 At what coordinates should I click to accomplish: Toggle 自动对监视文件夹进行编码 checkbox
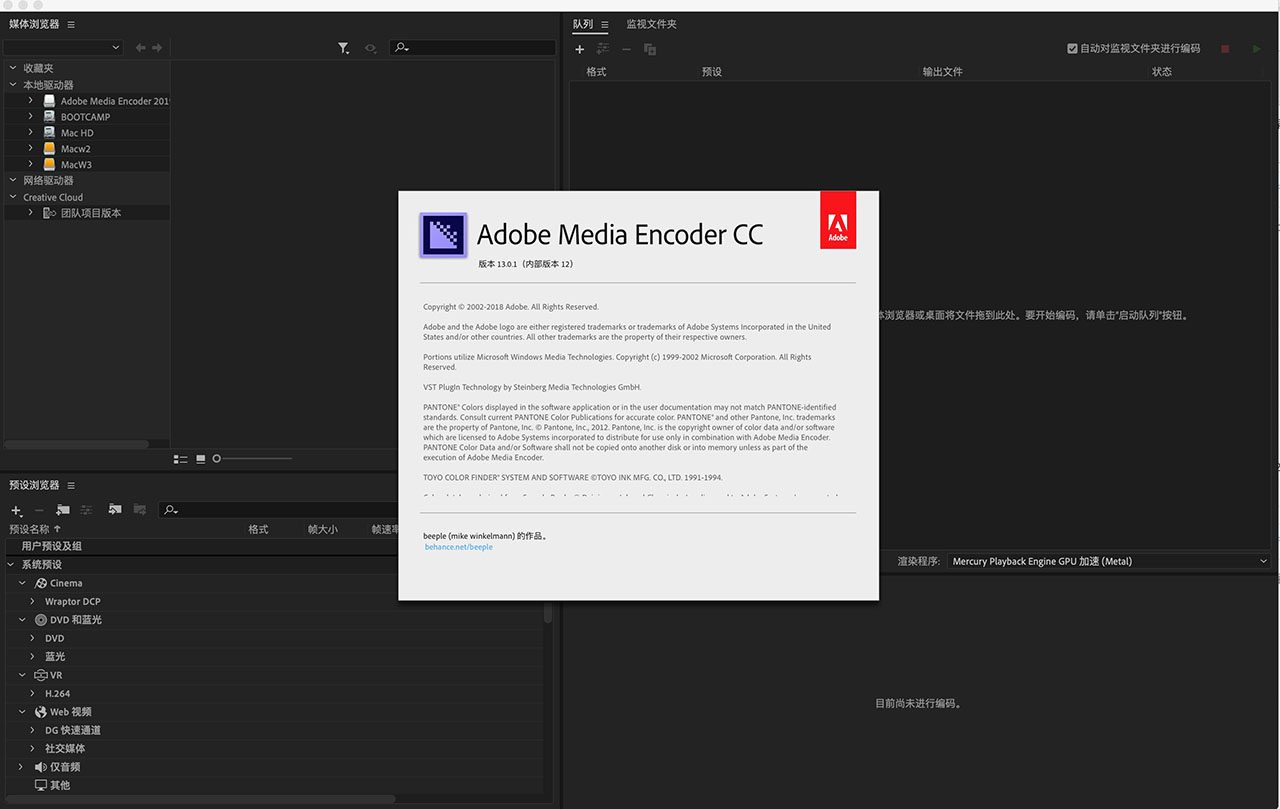(1072, 48)
